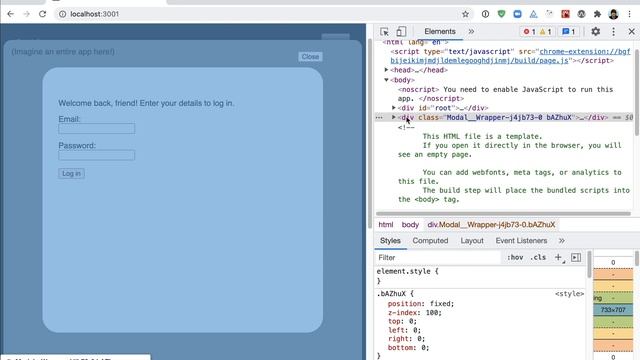The height and width of the screenshot is (360, 640).
Task: Expand the head element node
Action: pyautogui.click(x=386, y=70)
